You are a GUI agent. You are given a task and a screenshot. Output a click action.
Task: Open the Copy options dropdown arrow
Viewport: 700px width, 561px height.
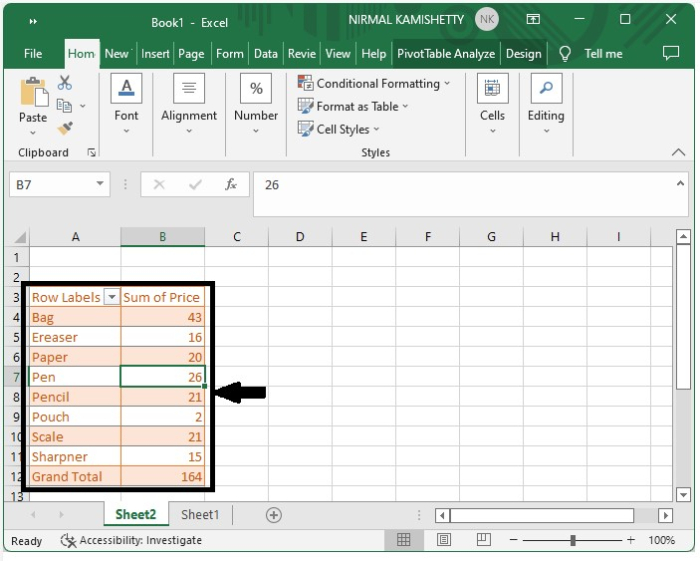[x=83, y=106]
